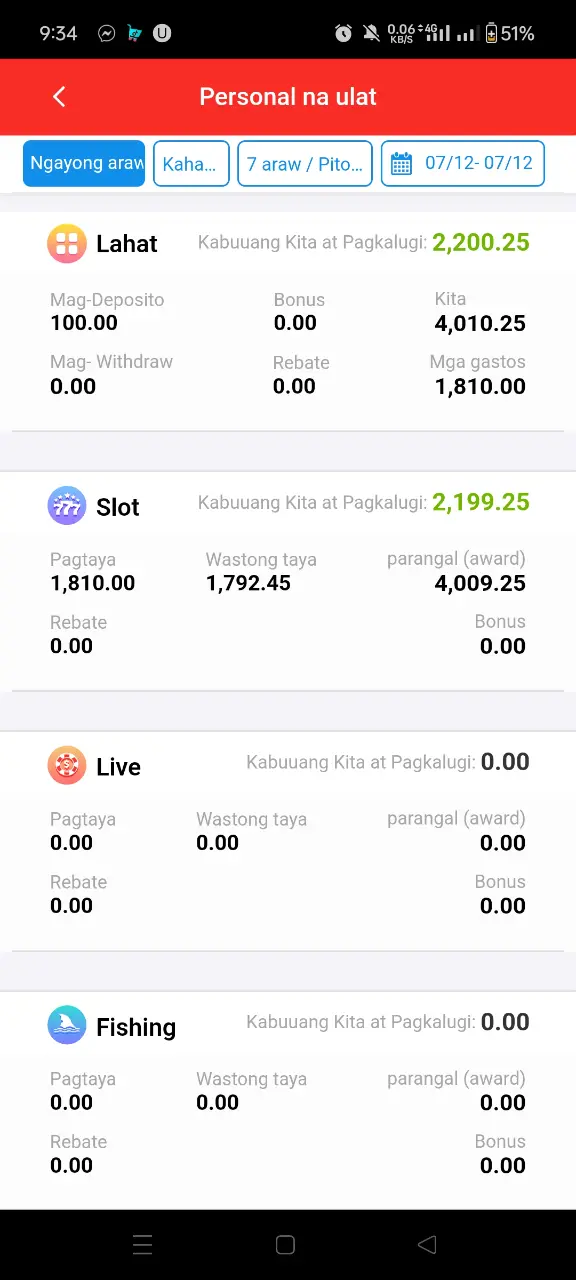Tap the Messenger notification icon in status bar
The image size is (576, 1280).
(107, 33)
